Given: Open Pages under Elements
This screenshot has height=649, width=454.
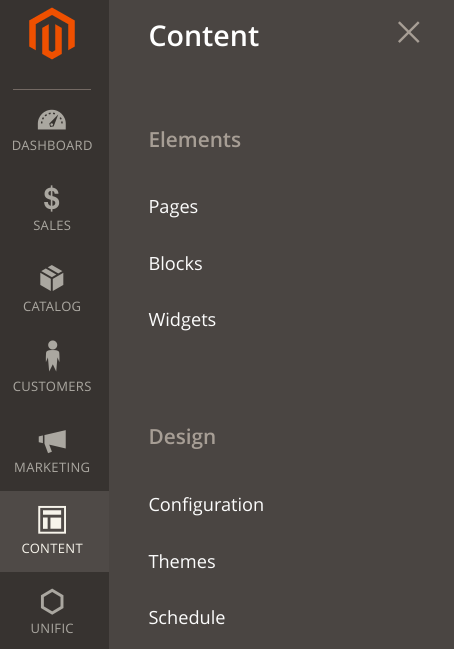Looking at the screenshot, I should pyautogui.click(x=173, y=207).
